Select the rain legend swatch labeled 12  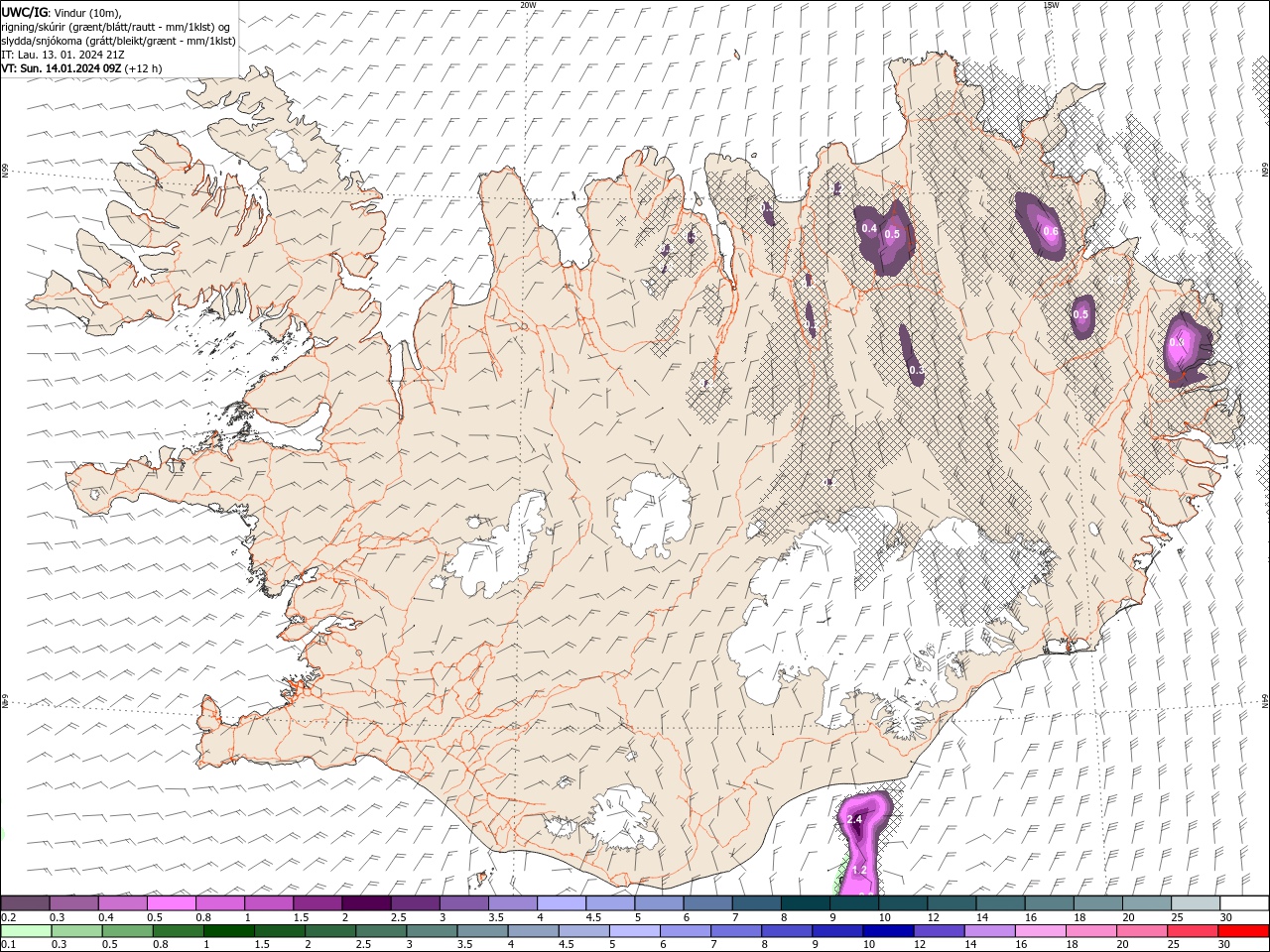pos(939,931)
